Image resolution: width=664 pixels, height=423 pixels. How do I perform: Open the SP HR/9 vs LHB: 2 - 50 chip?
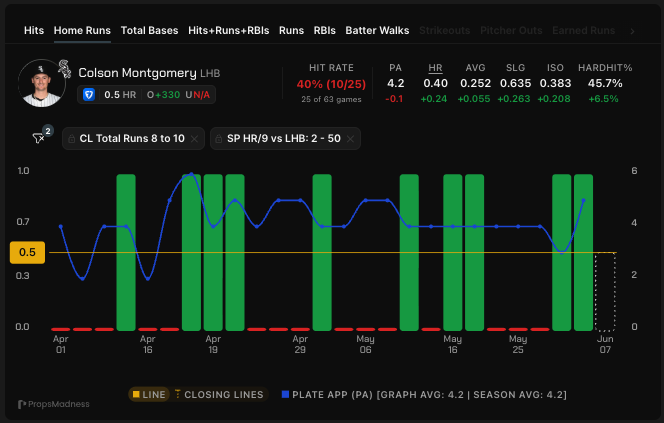click(x=285, y=138)
